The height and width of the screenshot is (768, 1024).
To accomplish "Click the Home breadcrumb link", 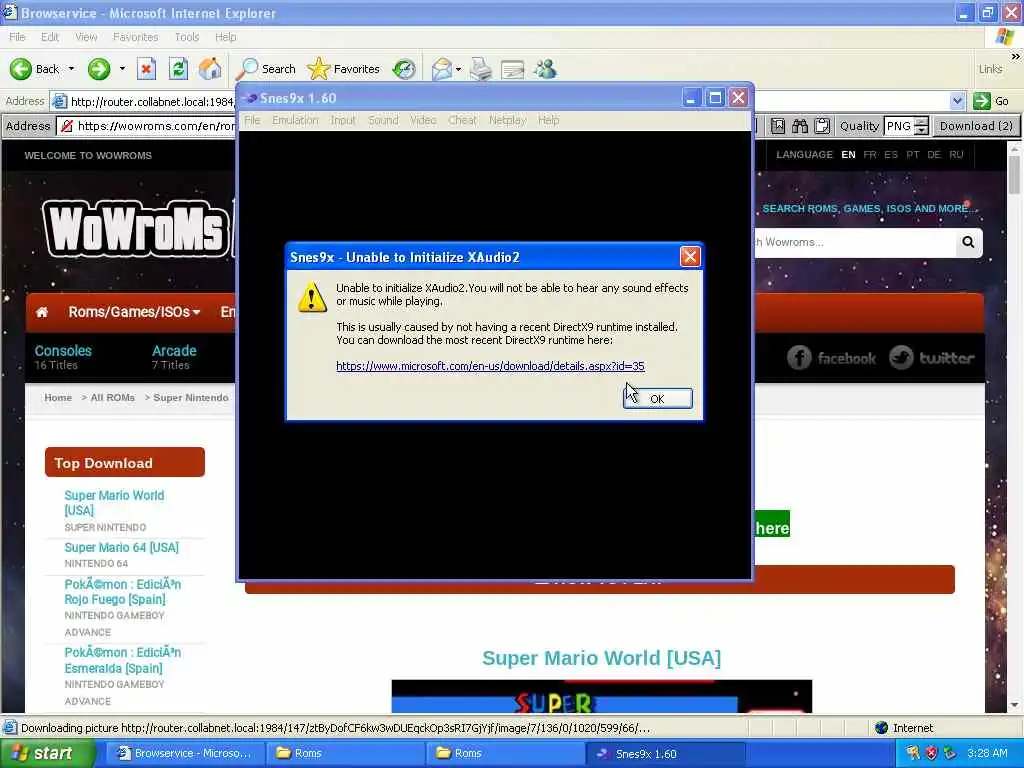I will [58, 398].
